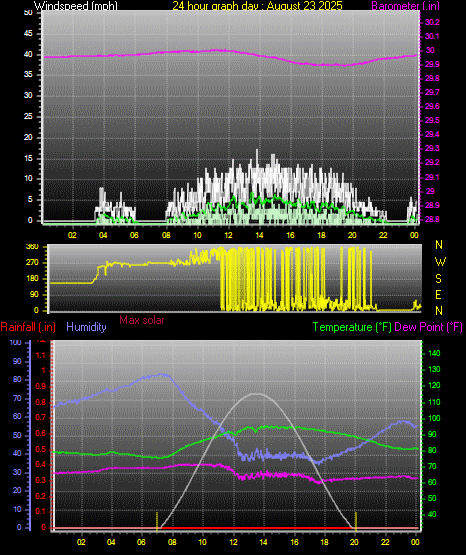Click the red "Rainfall (.in)" legend label
Viewport: 466px width, 555px height.
click(28, 327)
